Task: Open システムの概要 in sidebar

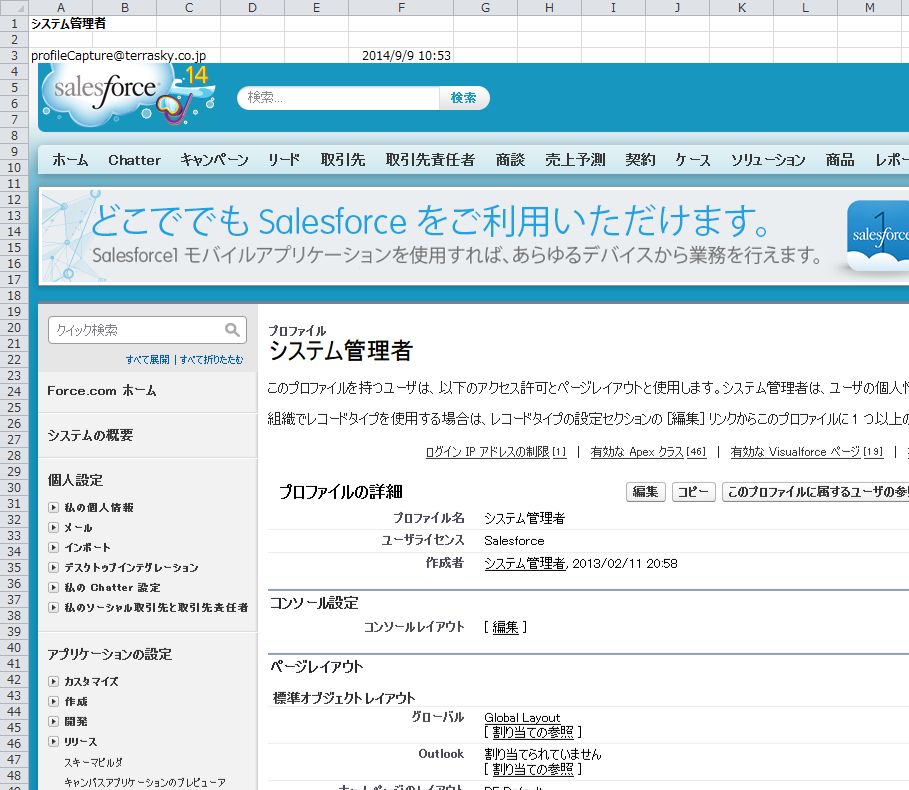Action: coord(90,435)
